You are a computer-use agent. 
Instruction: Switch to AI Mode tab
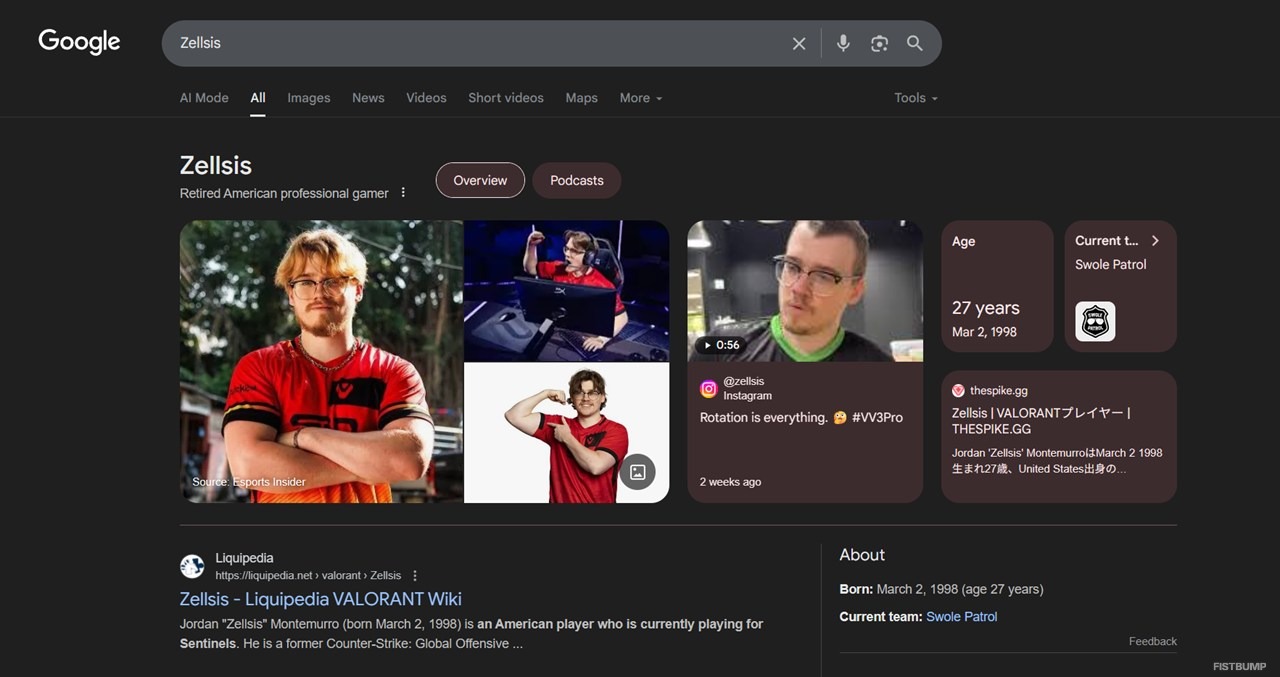coord(204,98)
